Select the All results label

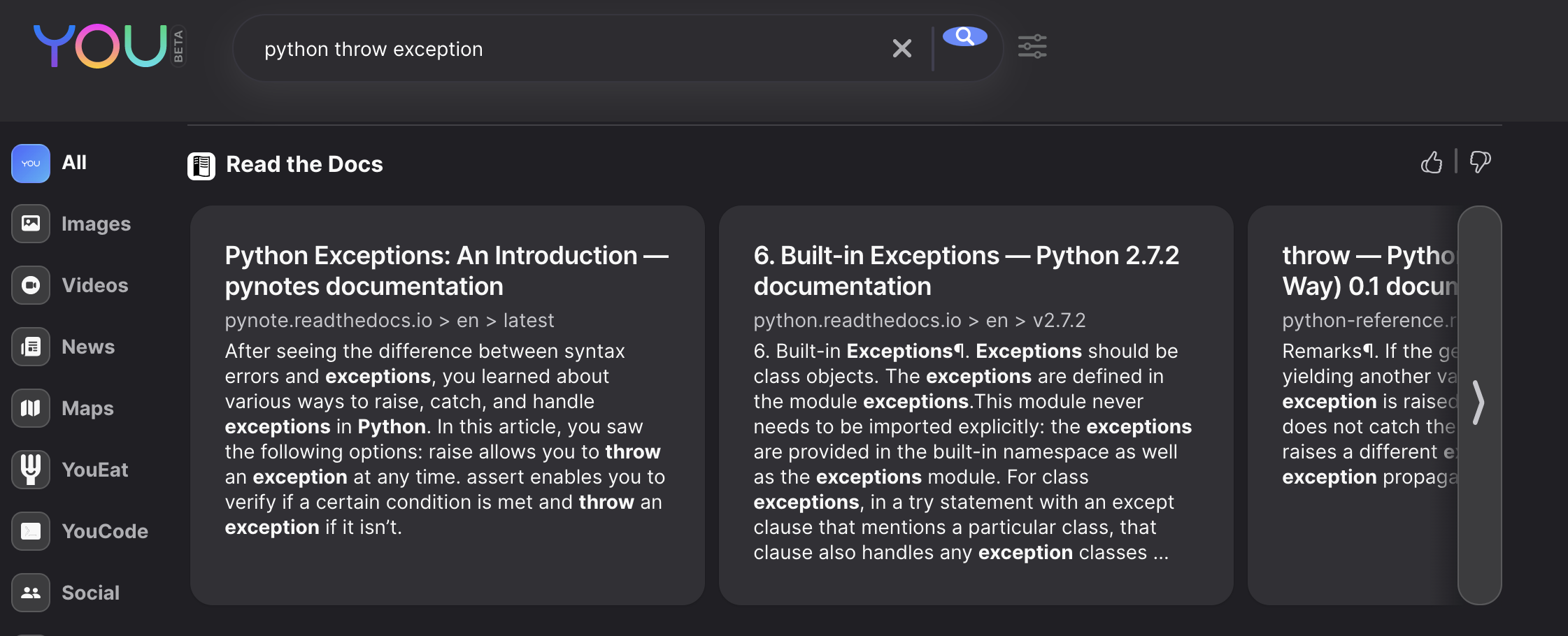74,163
